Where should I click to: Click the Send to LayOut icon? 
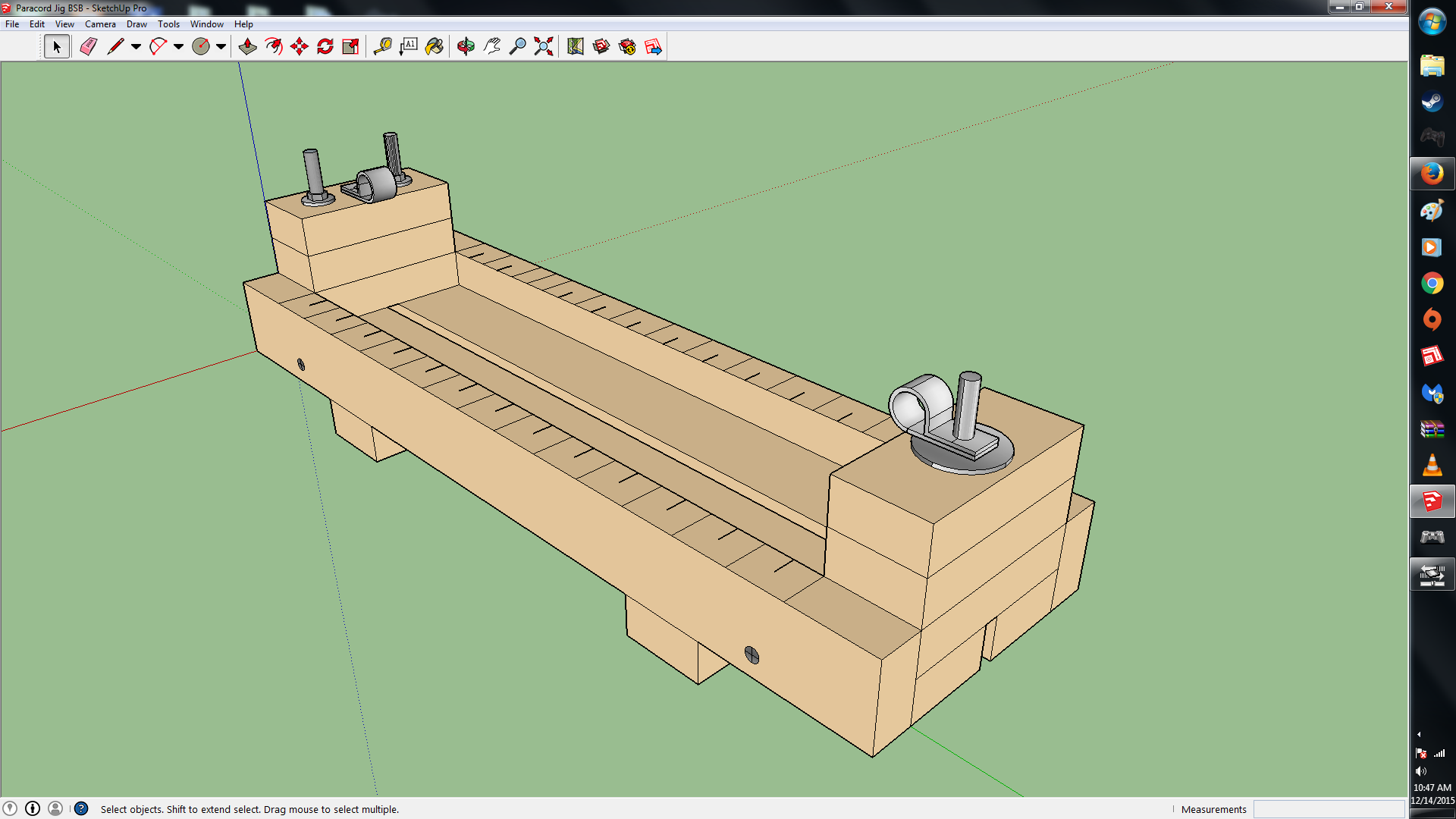tap(653, 47)
